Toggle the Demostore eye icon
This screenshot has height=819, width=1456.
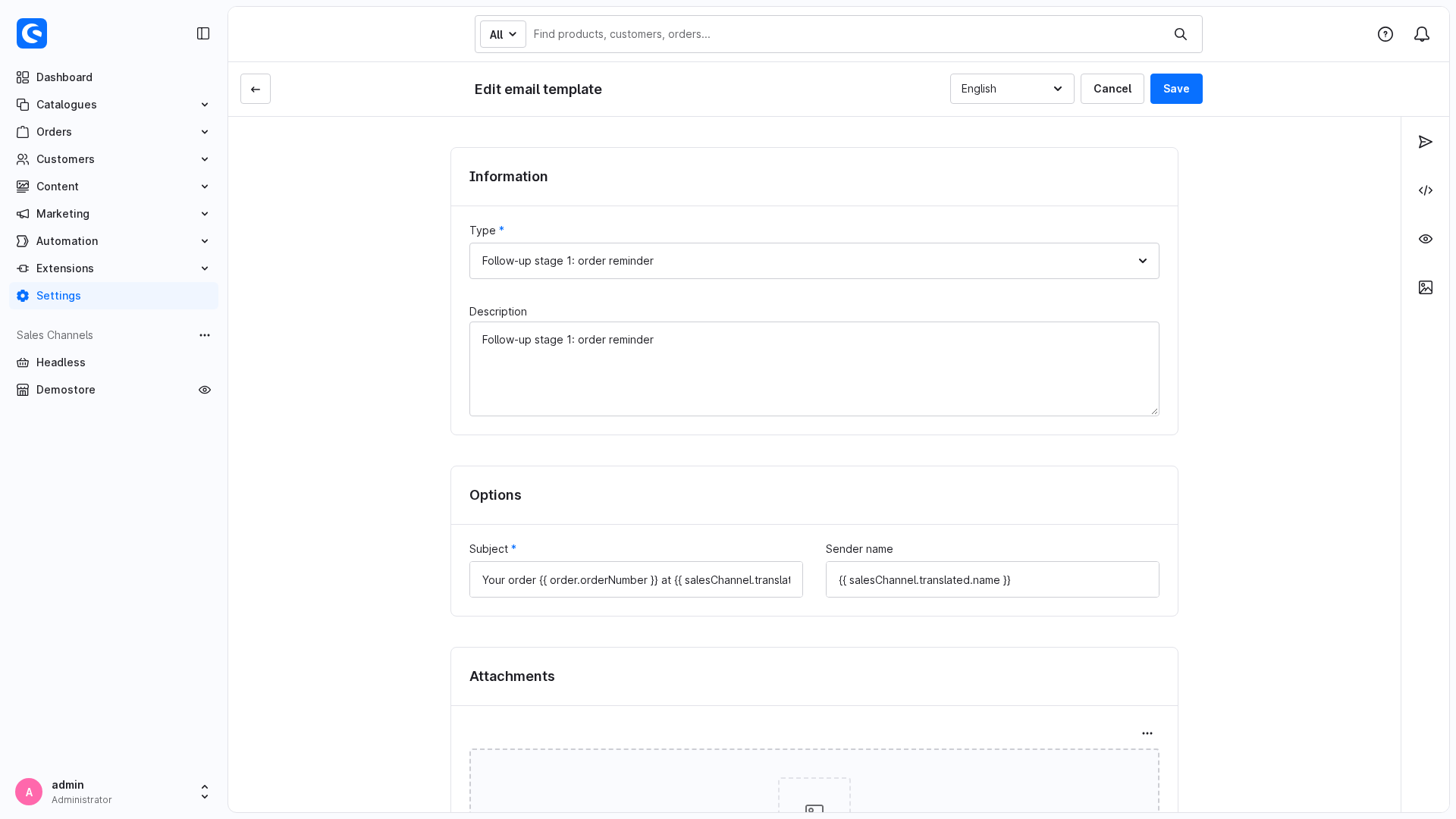point(205,390)
